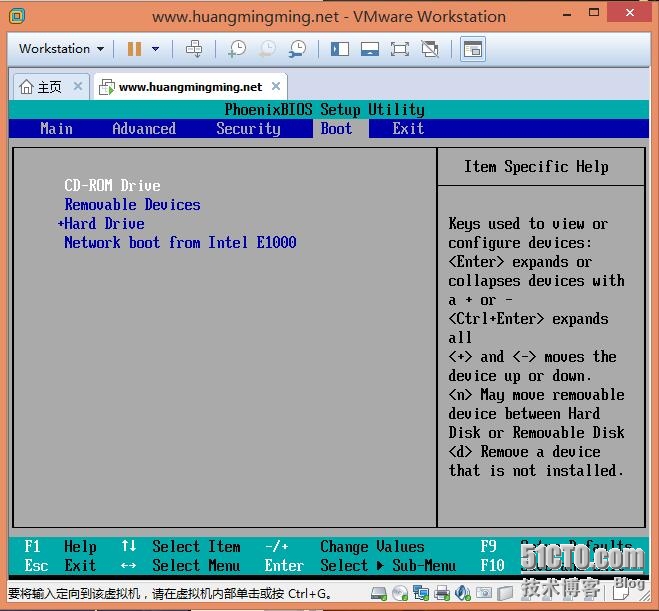Click the grey device status bar icon
This screenshot has height=611, width=659.
pyautogui.click(x=505, y=593)
